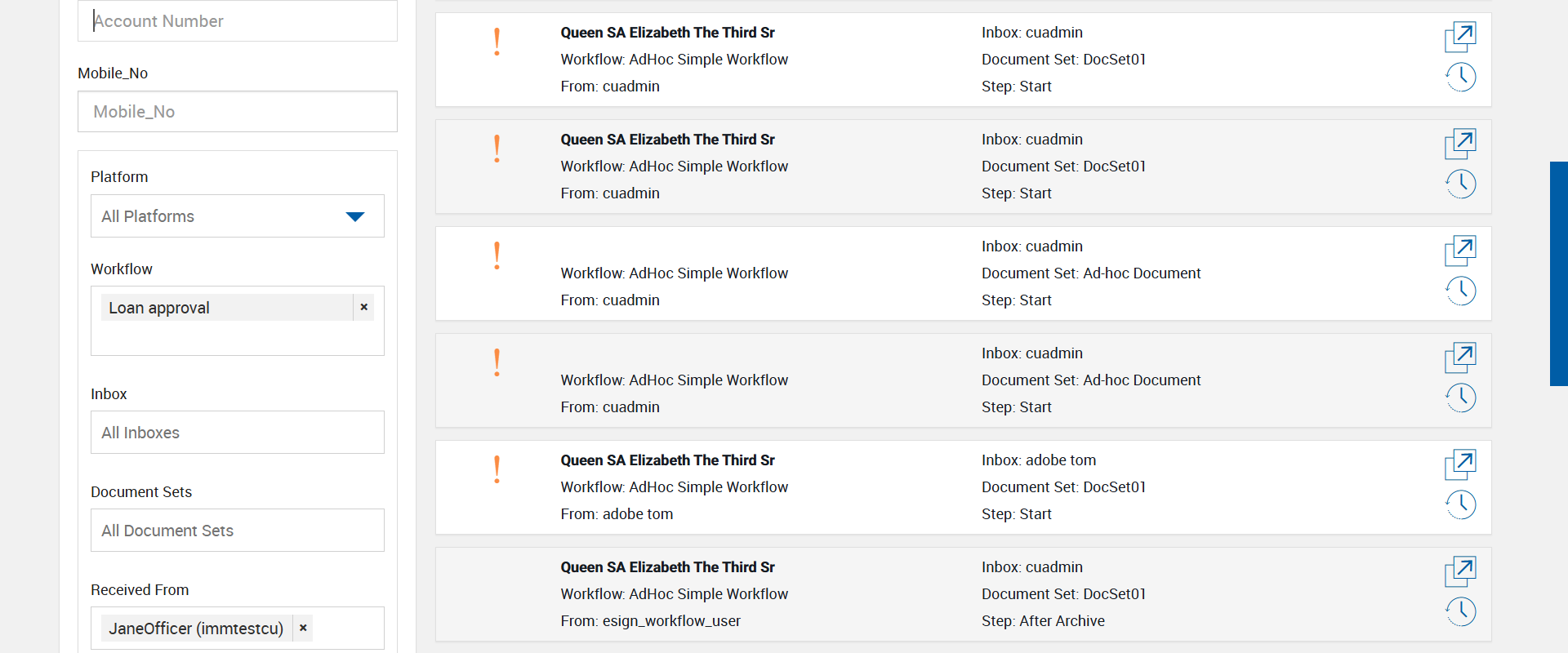Remove JaneOfficer (immtestcu) from Received From
This screenshot has width=1568, height=653.
point(303,629)
